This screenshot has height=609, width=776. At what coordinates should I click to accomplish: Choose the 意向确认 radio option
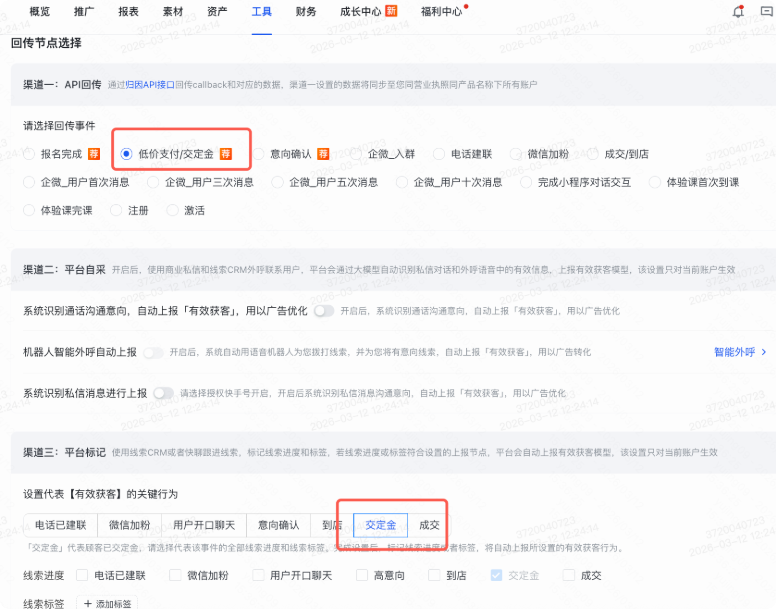(258, 154)
